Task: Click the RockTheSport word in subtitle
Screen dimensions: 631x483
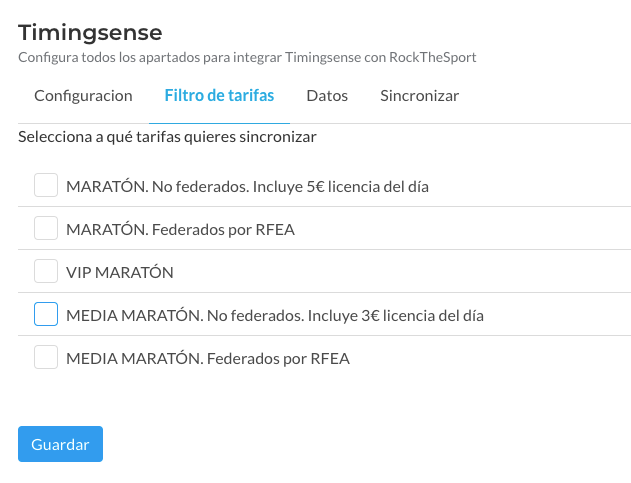Action: [x=433, y=58]
